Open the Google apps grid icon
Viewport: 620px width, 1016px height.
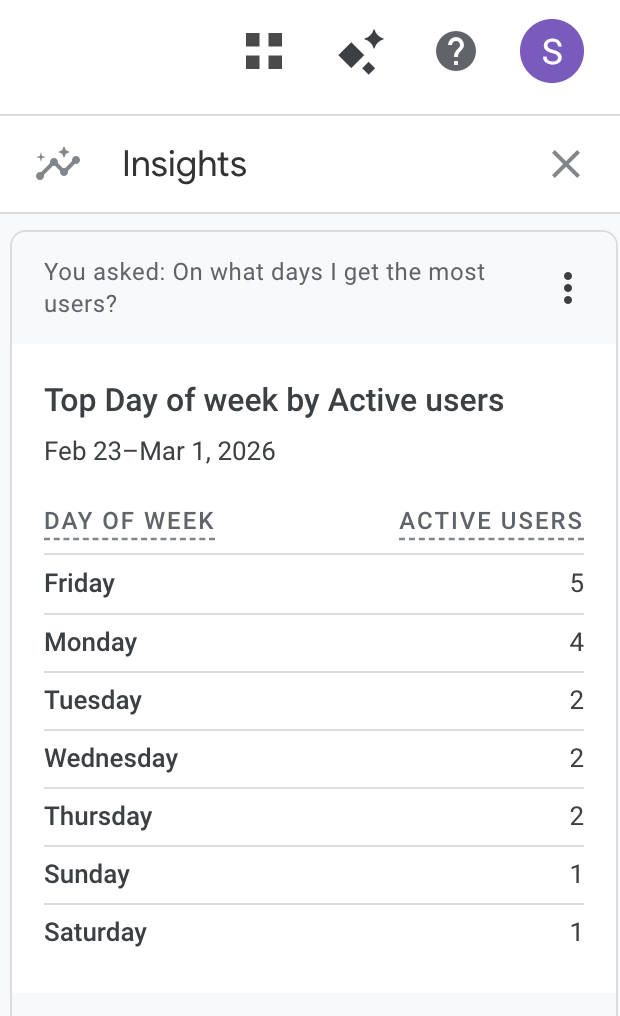tap(264, 51)
